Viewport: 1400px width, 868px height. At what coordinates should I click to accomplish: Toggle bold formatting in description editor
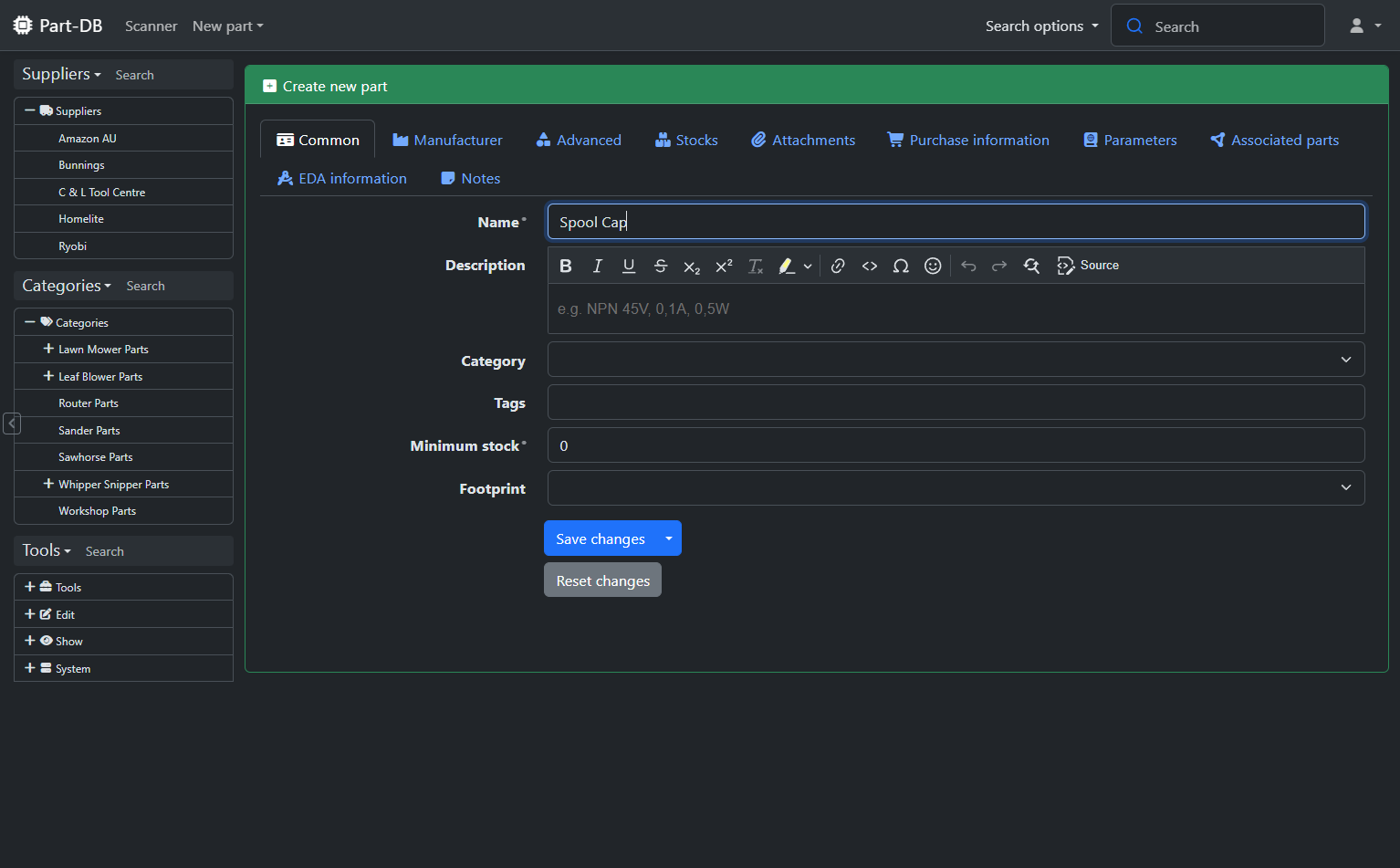566,266
